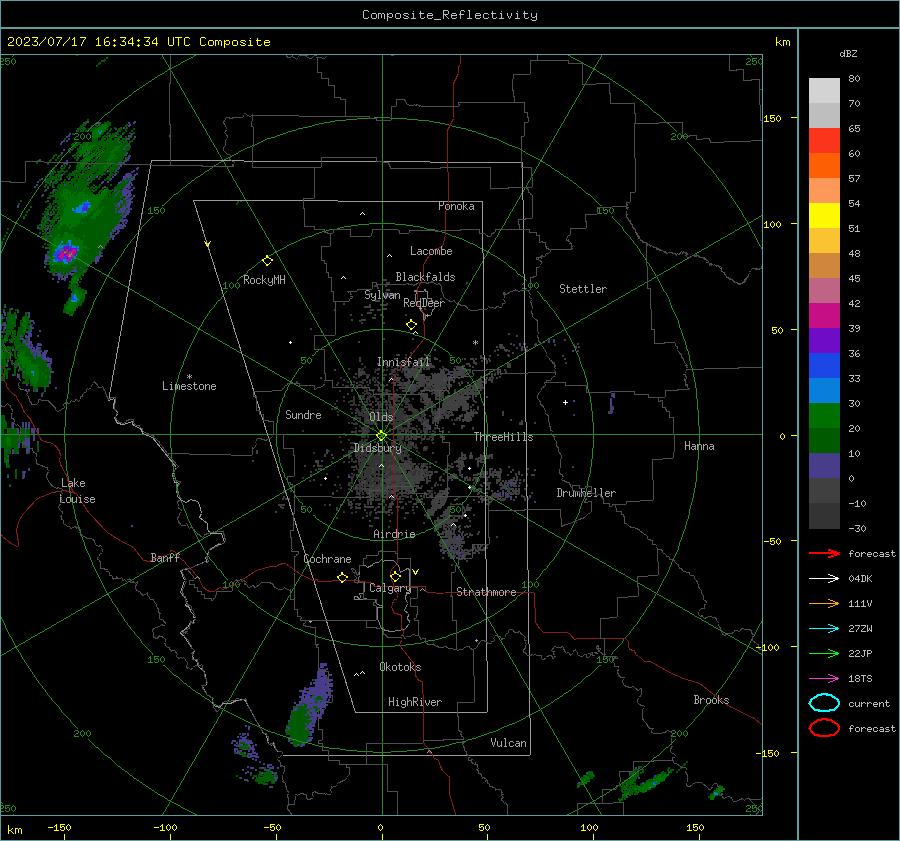Click the Stettler town label
Image resolution: width=900 pixels, height=841 pixels.
[x=583, y=289]
